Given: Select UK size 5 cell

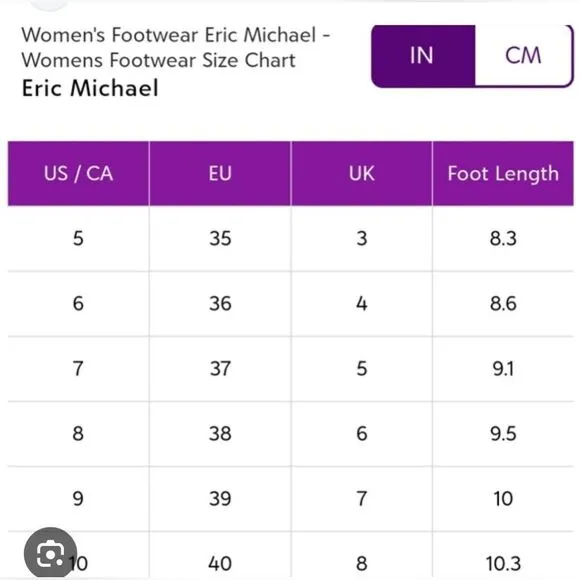Looking at the screenshot, I should click(x=361, y=369).
